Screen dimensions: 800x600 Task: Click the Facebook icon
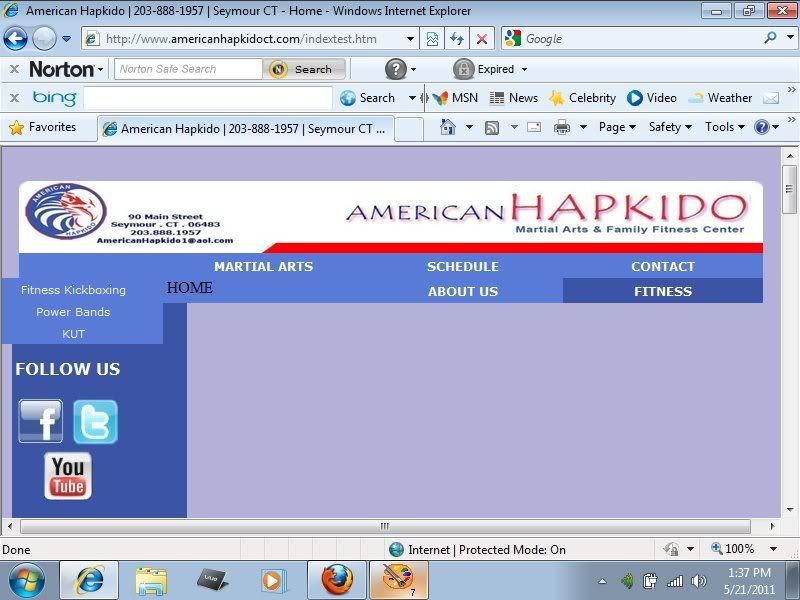point(40,421)
